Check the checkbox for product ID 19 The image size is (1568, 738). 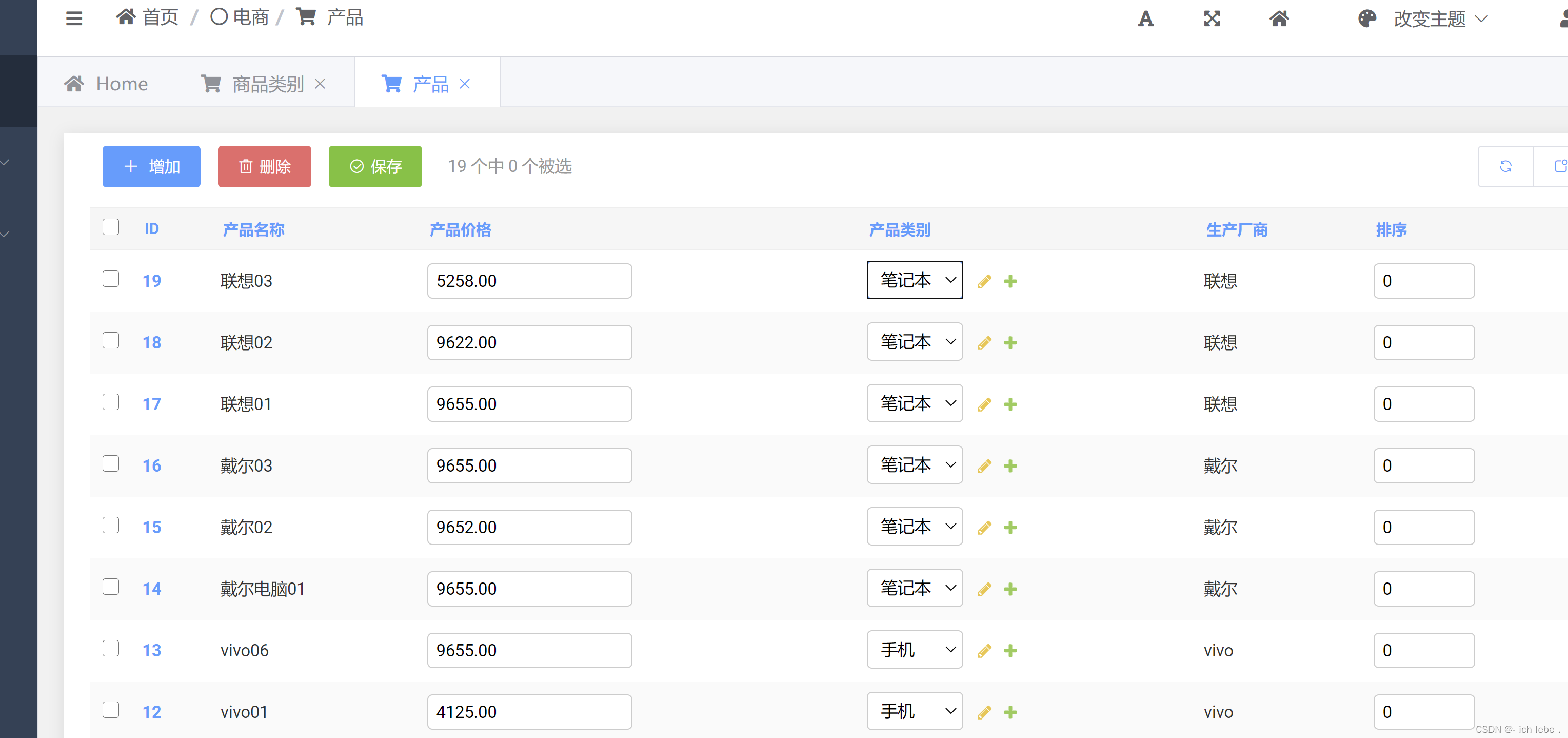click(x=111, y=279)
